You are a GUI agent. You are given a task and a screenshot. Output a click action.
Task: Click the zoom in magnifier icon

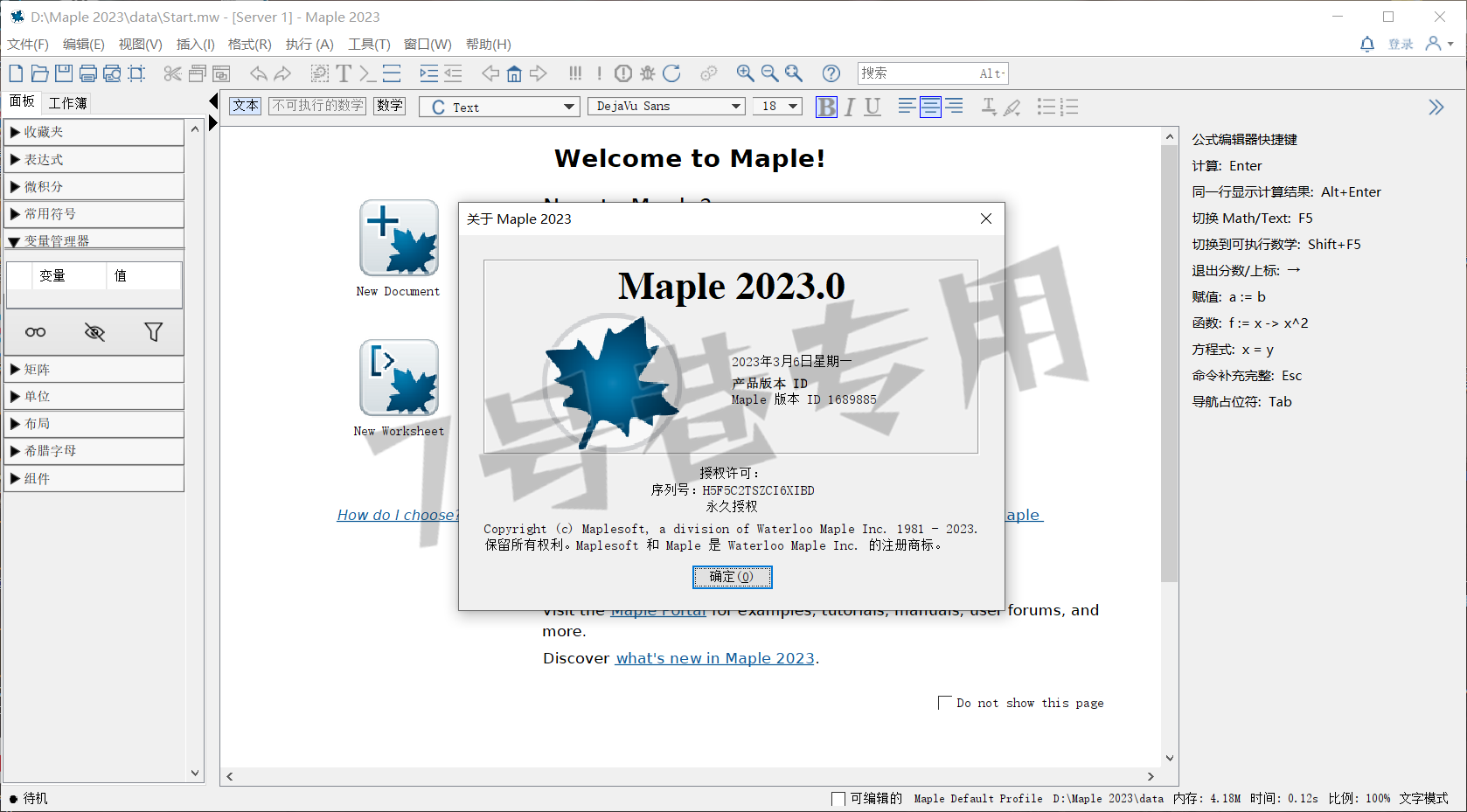(x=745, y=73)
